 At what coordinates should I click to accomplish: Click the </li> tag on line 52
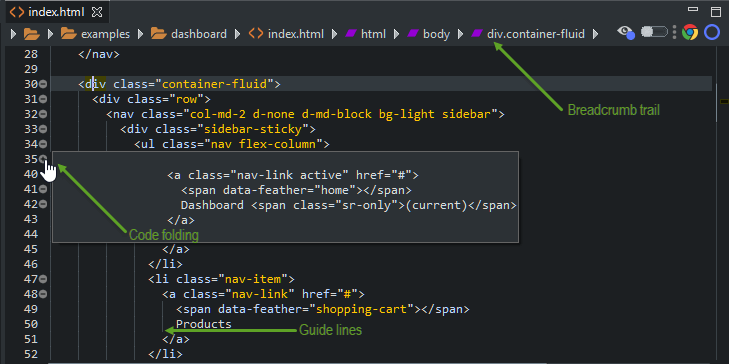(165, 354)
